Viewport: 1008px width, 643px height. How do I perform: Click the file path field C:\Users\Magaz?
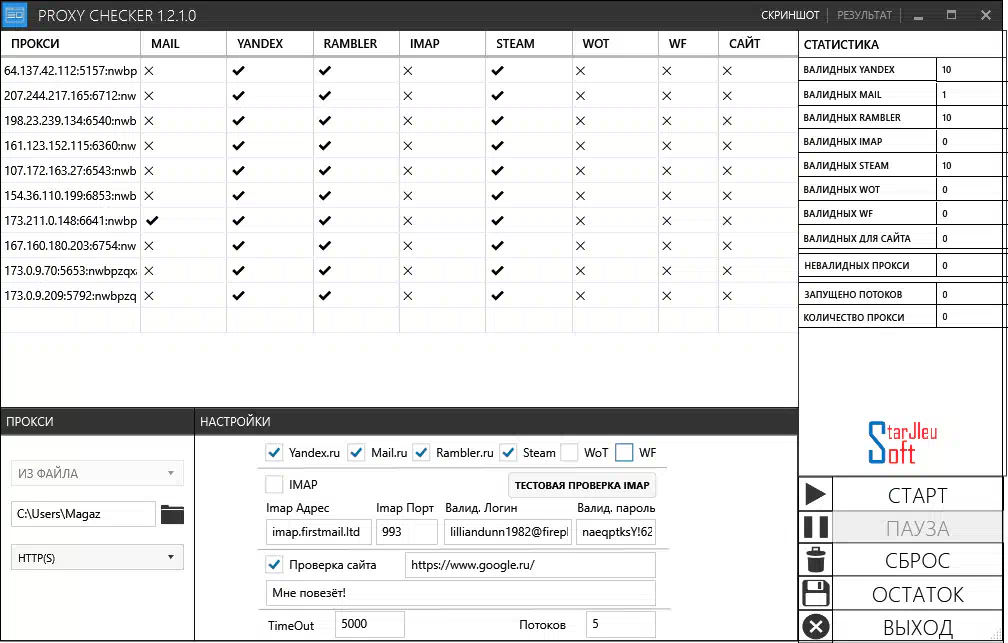click(x=84, y=514)
